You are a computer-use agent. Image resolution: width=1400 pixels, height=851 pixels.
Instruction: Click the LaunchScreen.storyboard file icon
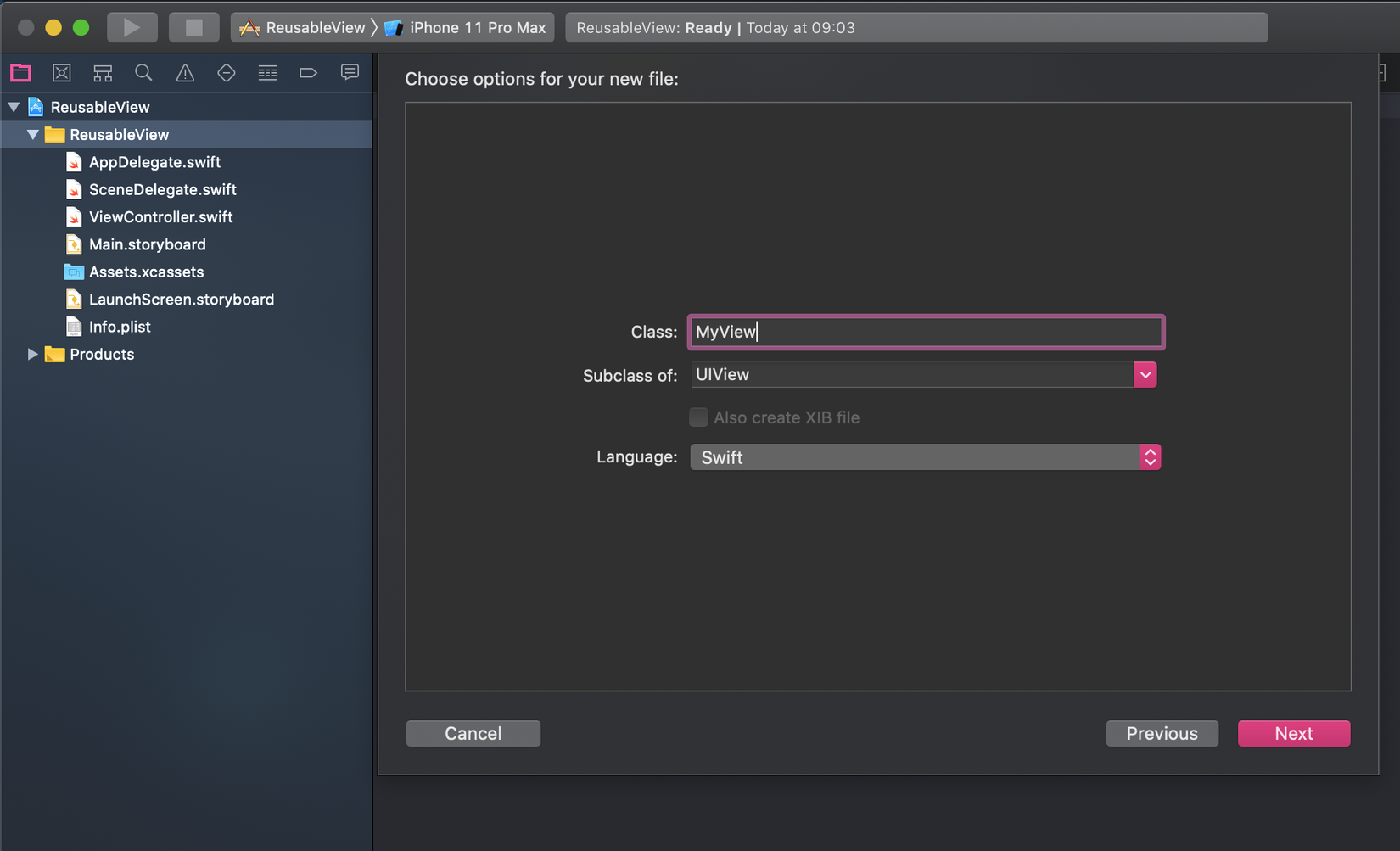coord(74,299)
